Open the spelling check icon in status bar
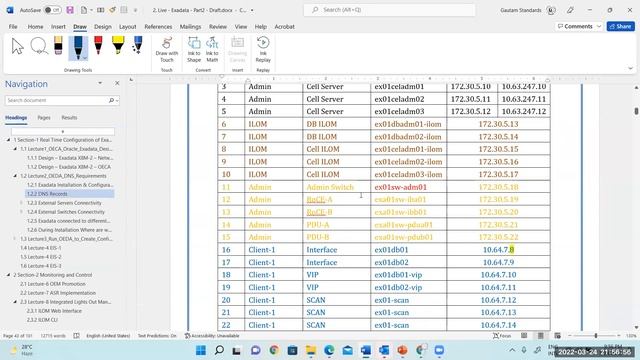The height and width of the screenshot is (360, 640). 76,336
